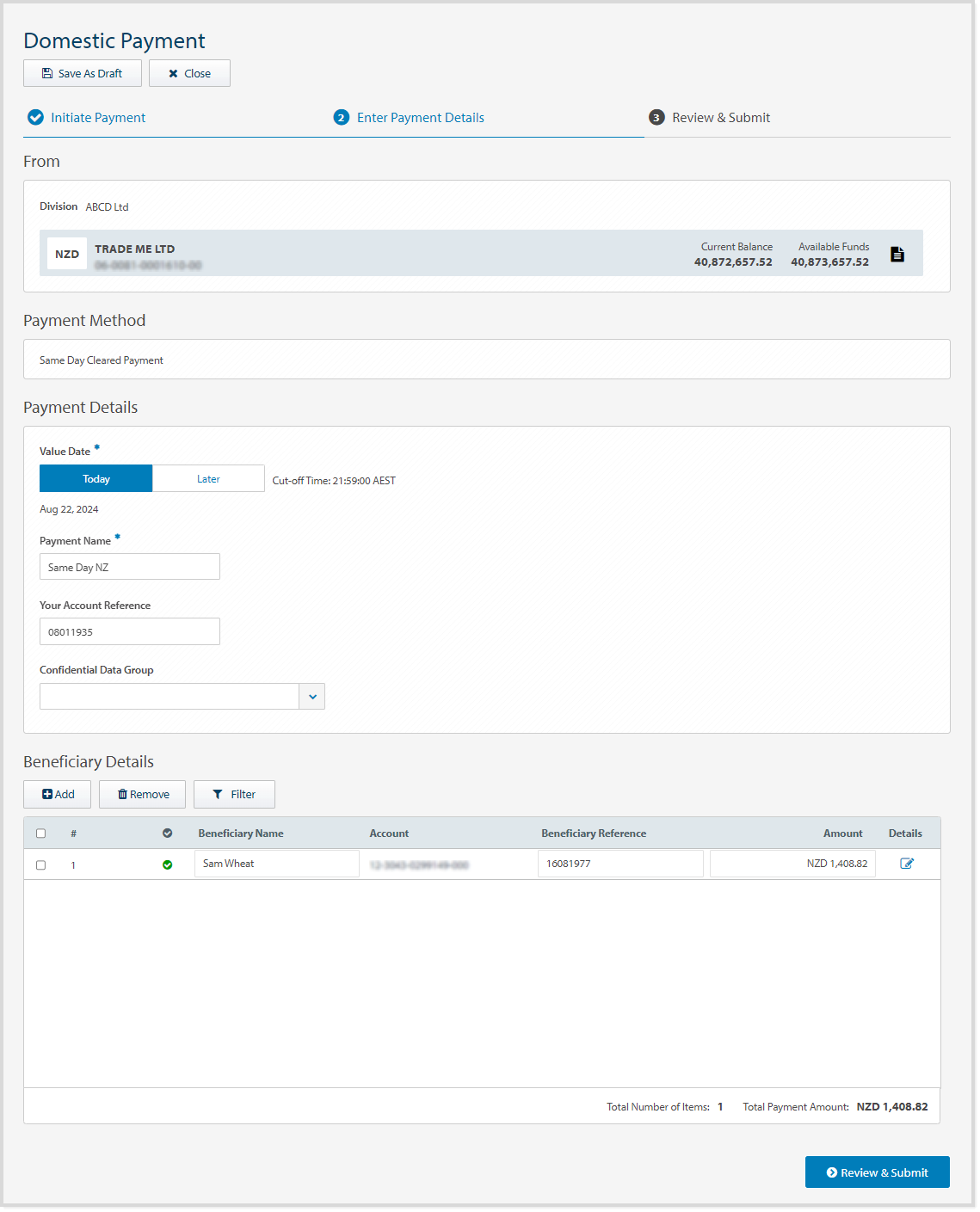Click the step 3 number badge
980x1212 pixels.
pos(656,118)
